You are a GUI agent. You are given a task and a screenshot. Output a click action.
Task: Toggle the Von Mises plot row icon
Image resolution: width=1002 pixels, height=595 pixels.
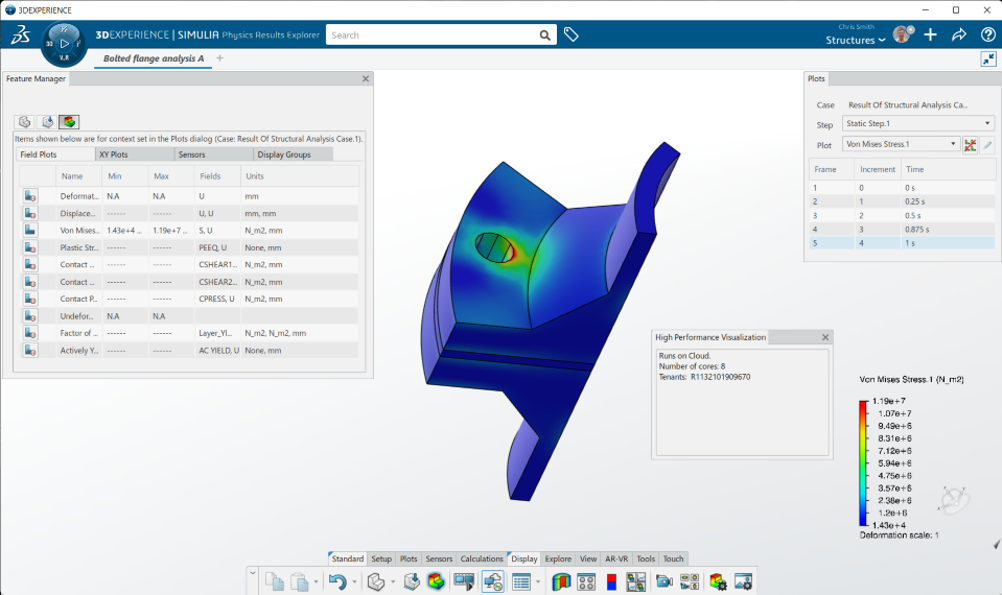point(30,230)
